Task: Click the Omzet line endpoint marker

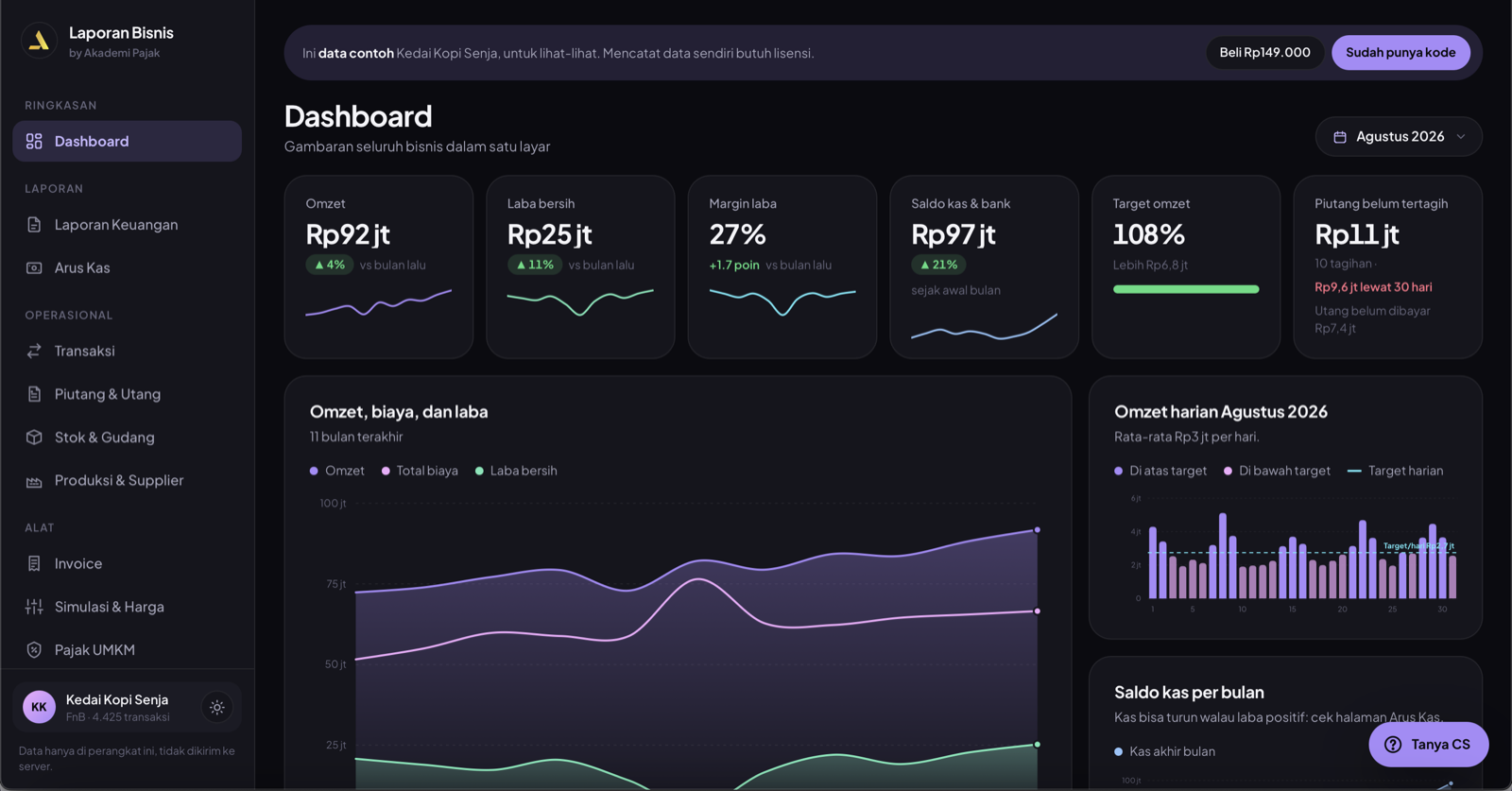Action: tap(1037, 530)
